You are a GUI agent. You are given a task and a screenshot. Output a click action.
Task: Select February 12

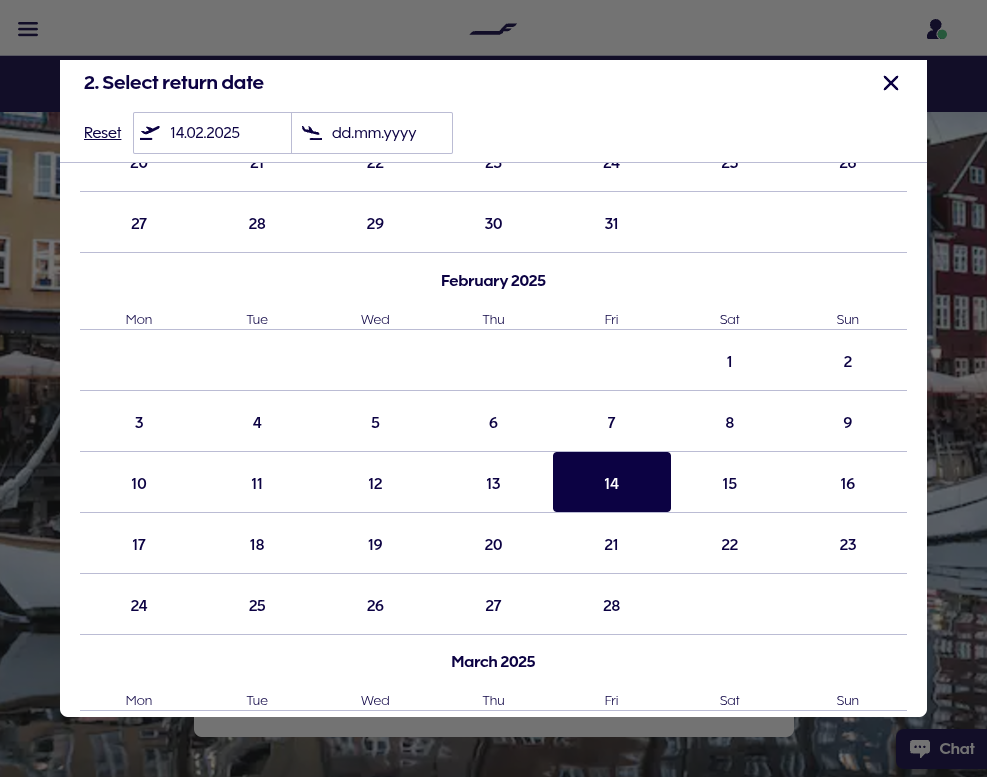click(375, 484)
